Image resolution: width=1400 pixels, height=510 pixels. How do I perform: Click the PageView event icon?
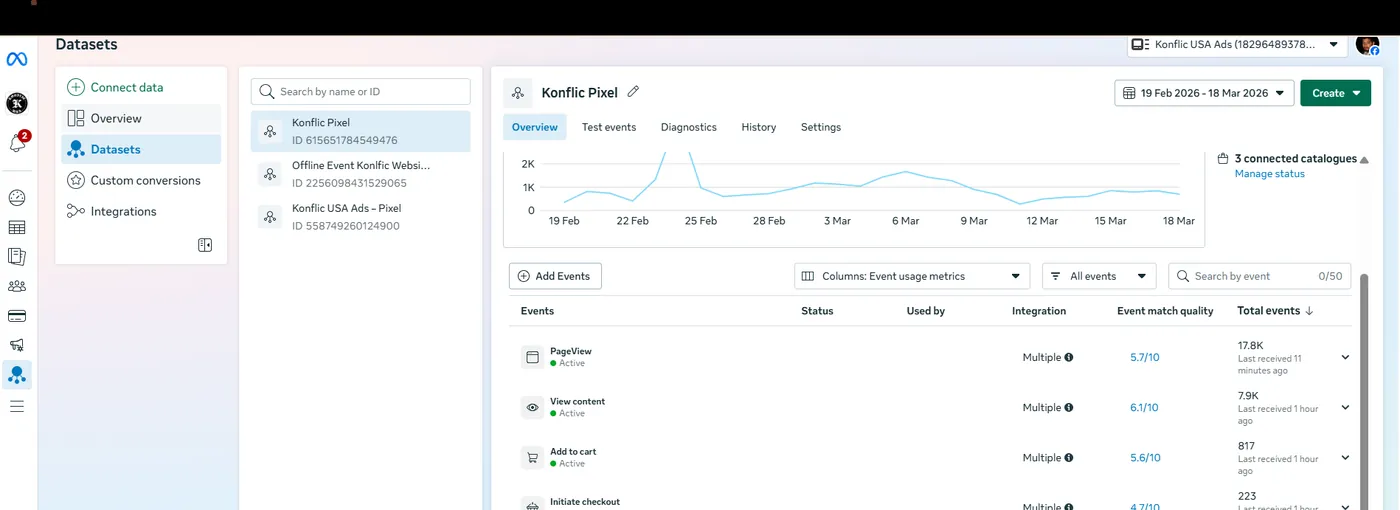(x=532, y=357)
